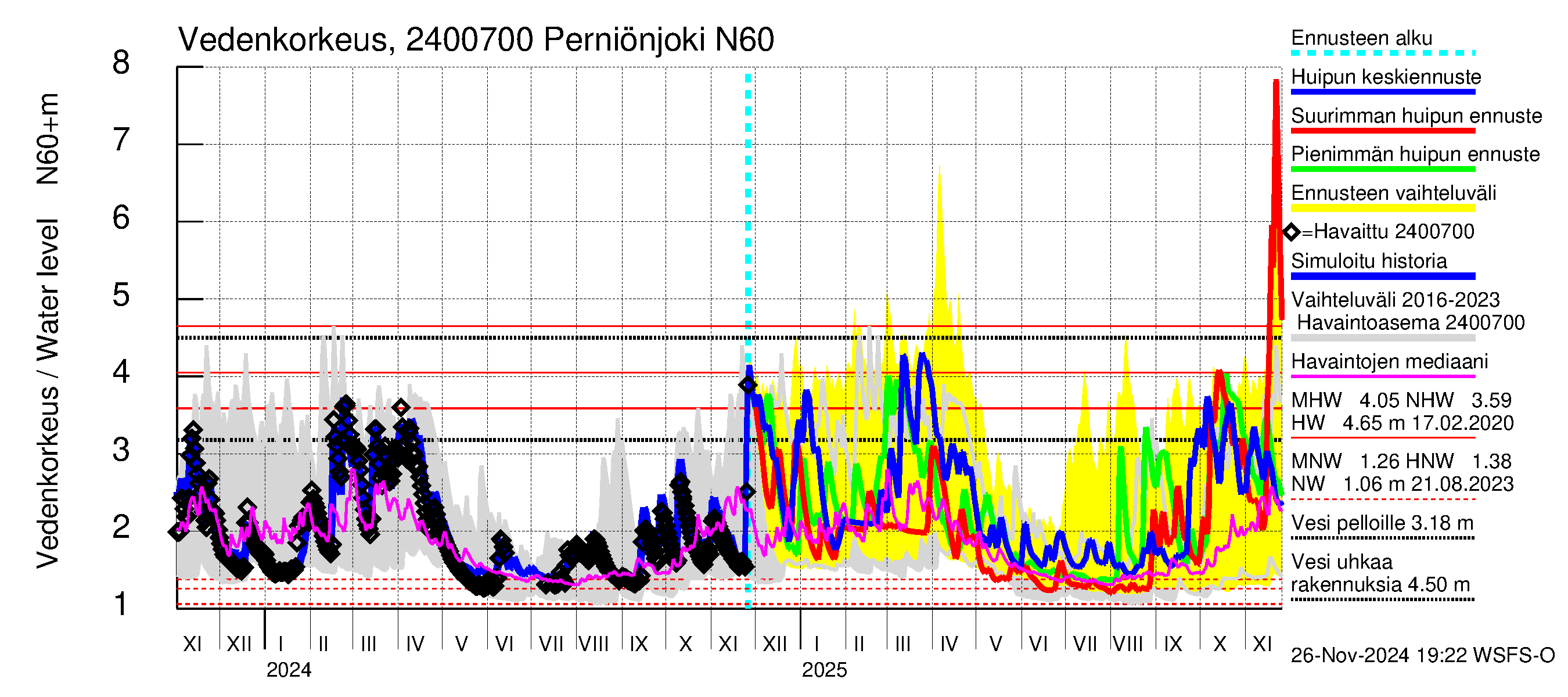The width and height of the screenshot is (1568, 697).
Task: Click the chart title 'Vedenkorkeus, 2400700 Perniönjoki N60'
Action: [x=476, y=40]
